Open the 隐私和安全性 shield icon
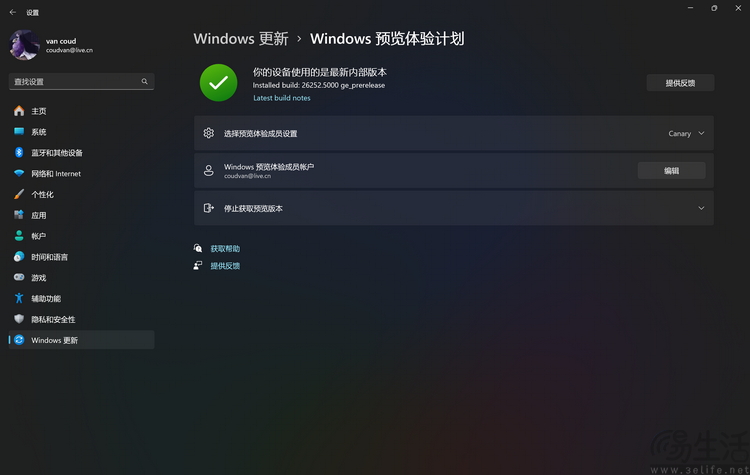 click(x=19, y=319)
